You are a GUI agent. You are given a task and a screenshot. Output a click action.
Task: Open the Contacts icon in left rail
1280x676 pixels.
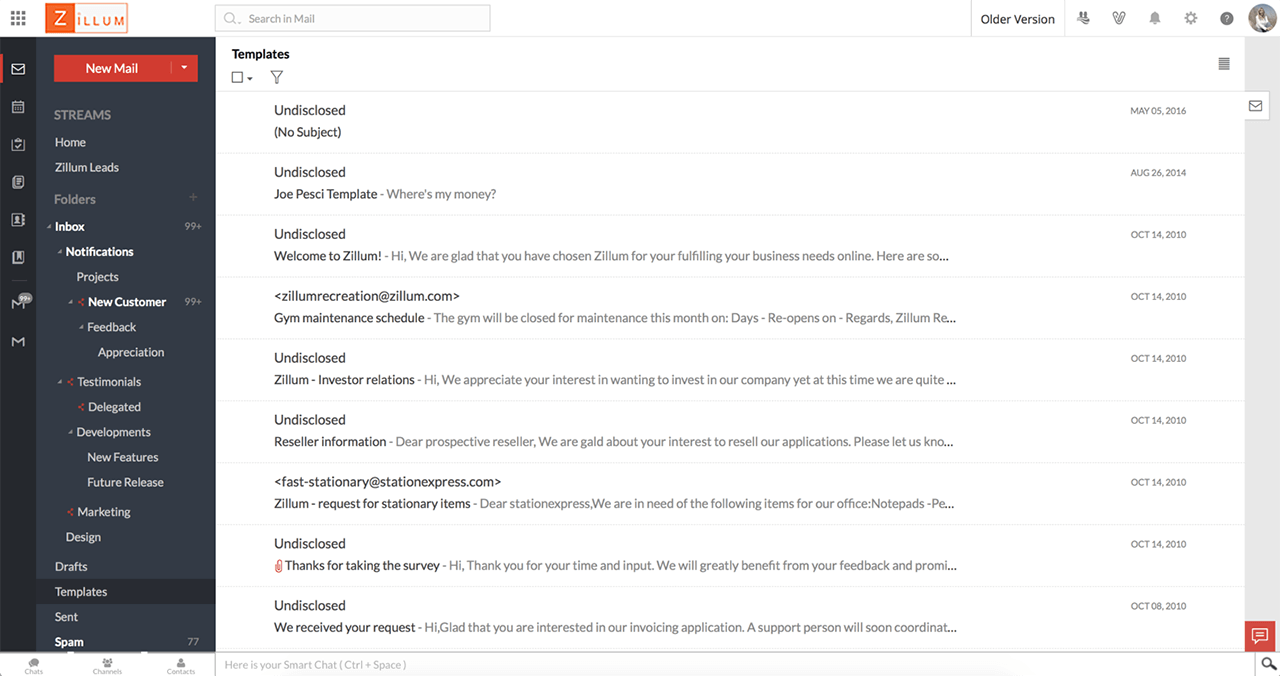point(18,220)
